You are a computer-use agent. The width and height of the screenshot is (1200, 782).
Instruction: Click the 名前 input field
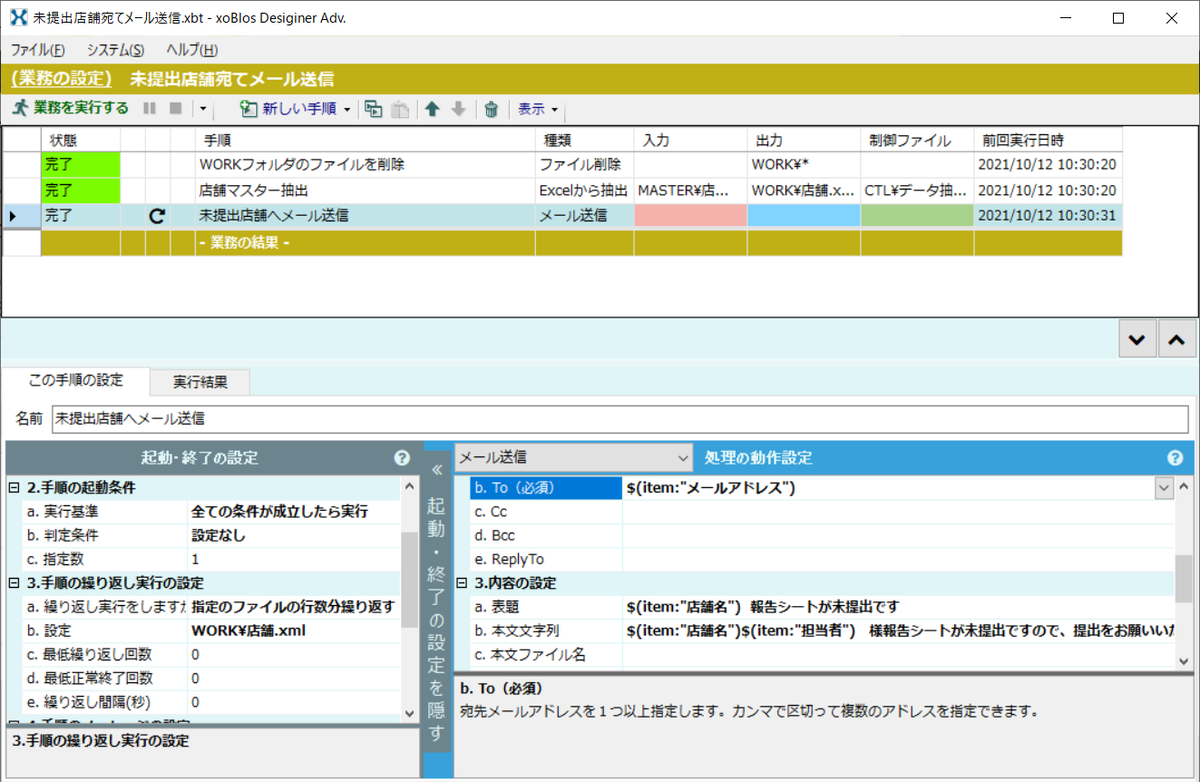point(621,419)
